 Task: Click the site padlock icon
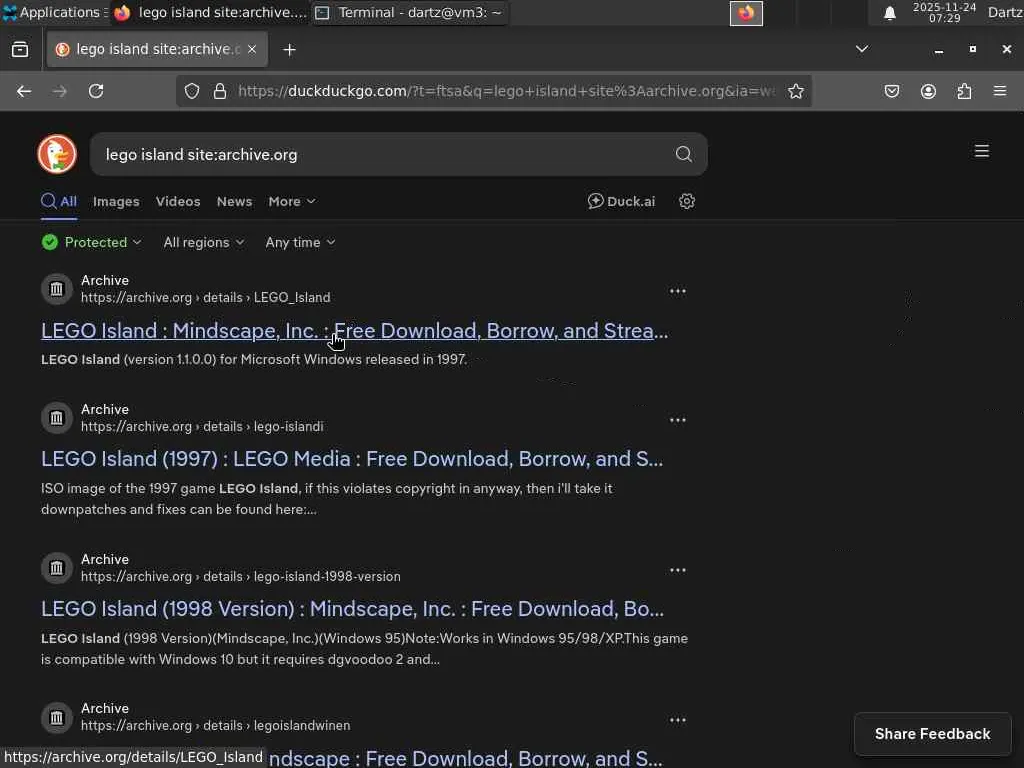[x=220, y=91]
